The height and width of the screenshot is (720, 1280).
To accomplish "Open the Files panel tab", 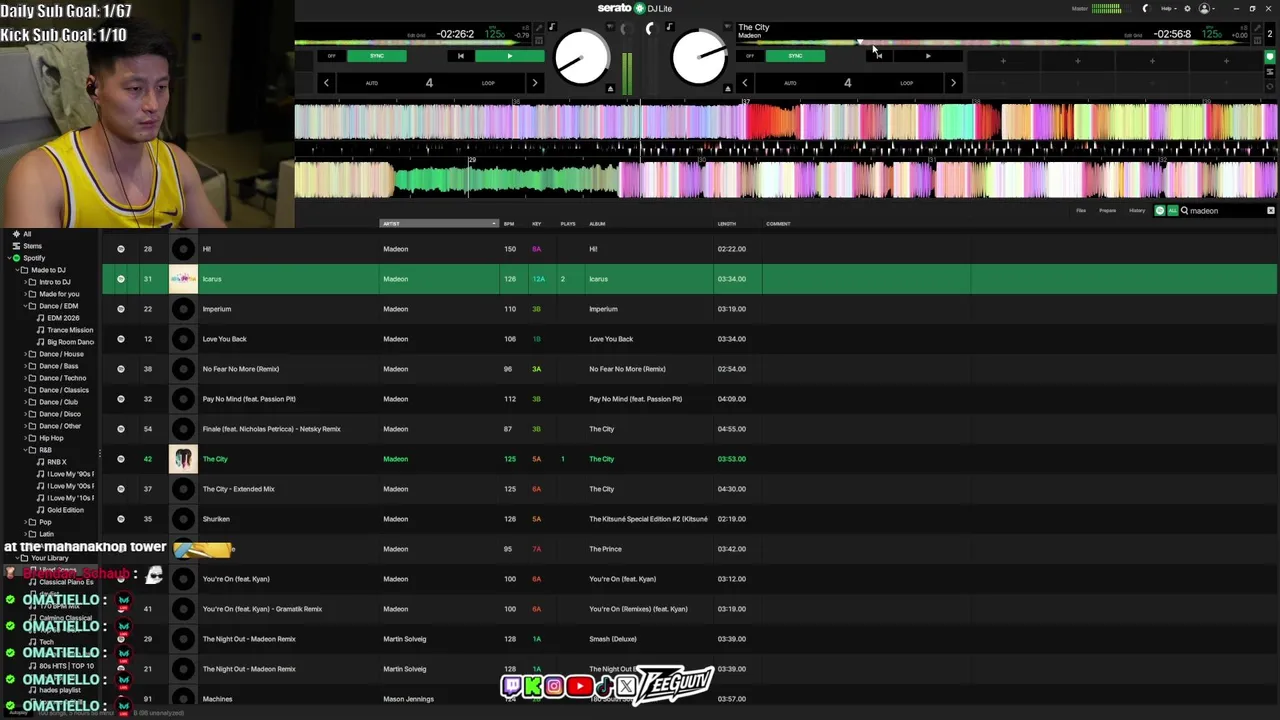I will click(1081, 211).
